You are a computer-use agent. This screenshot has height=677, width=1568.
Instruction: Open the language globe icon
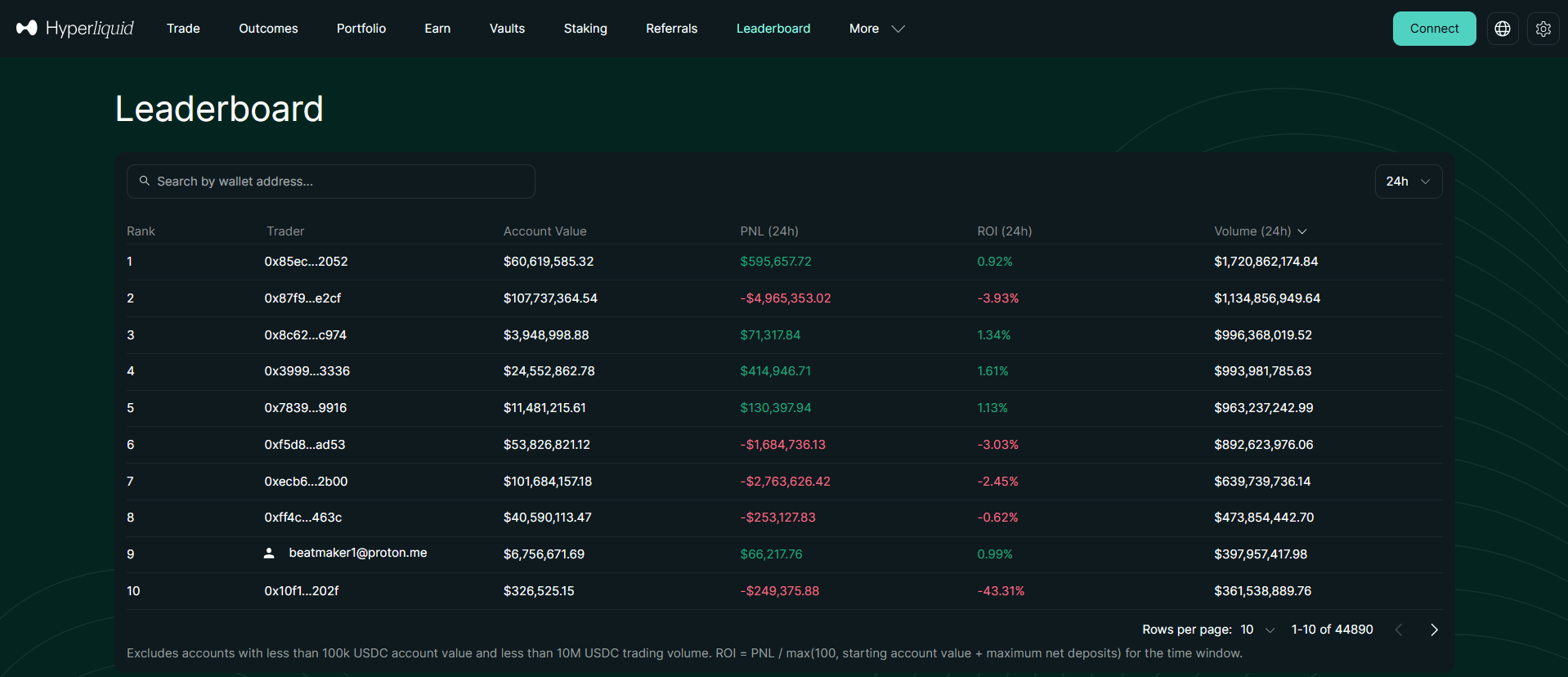[x=1503, y=29]
